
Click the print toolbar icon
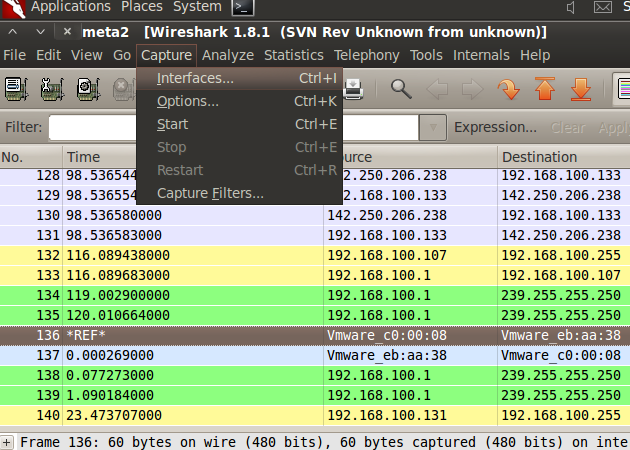coord(354,89)
